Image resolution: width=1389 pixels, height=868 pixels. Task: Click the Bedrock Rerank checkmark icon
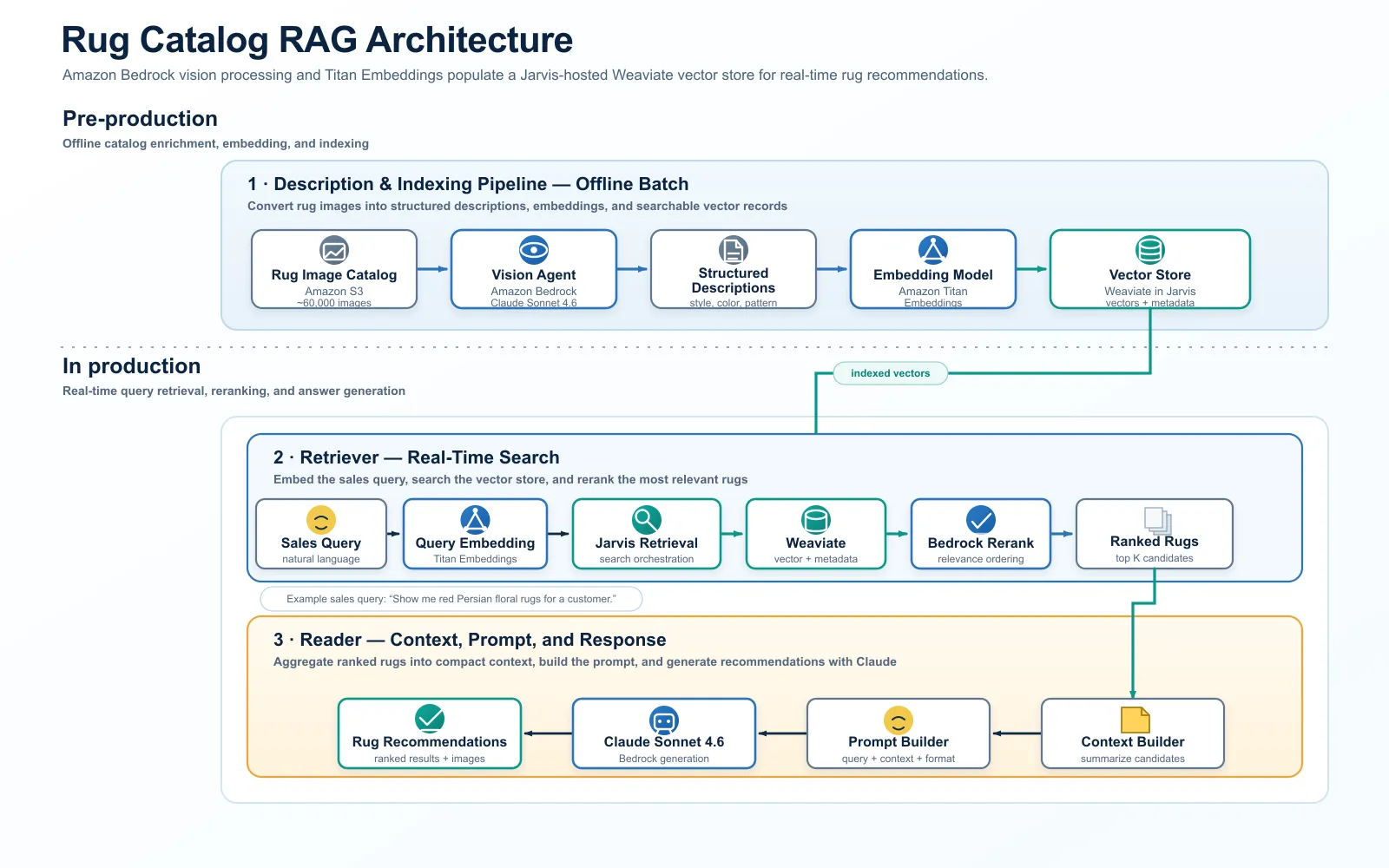[981, 520]
